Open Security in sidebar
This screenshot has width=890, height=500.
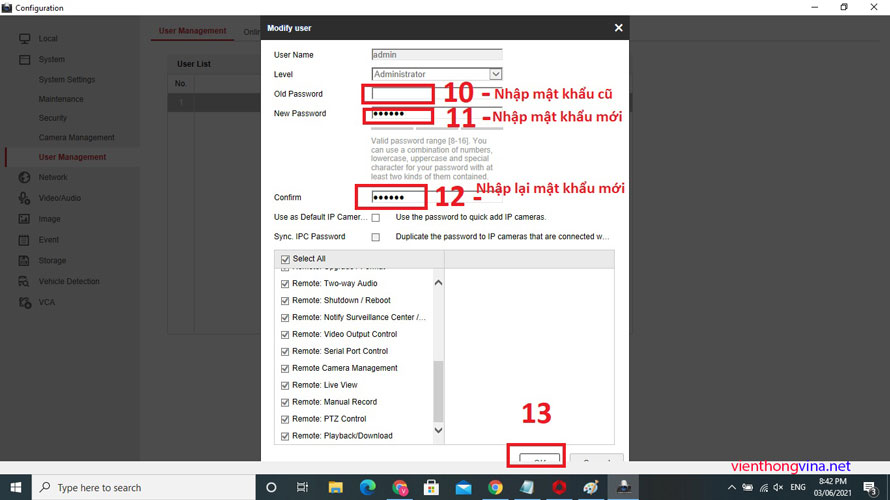pos(53,118)
